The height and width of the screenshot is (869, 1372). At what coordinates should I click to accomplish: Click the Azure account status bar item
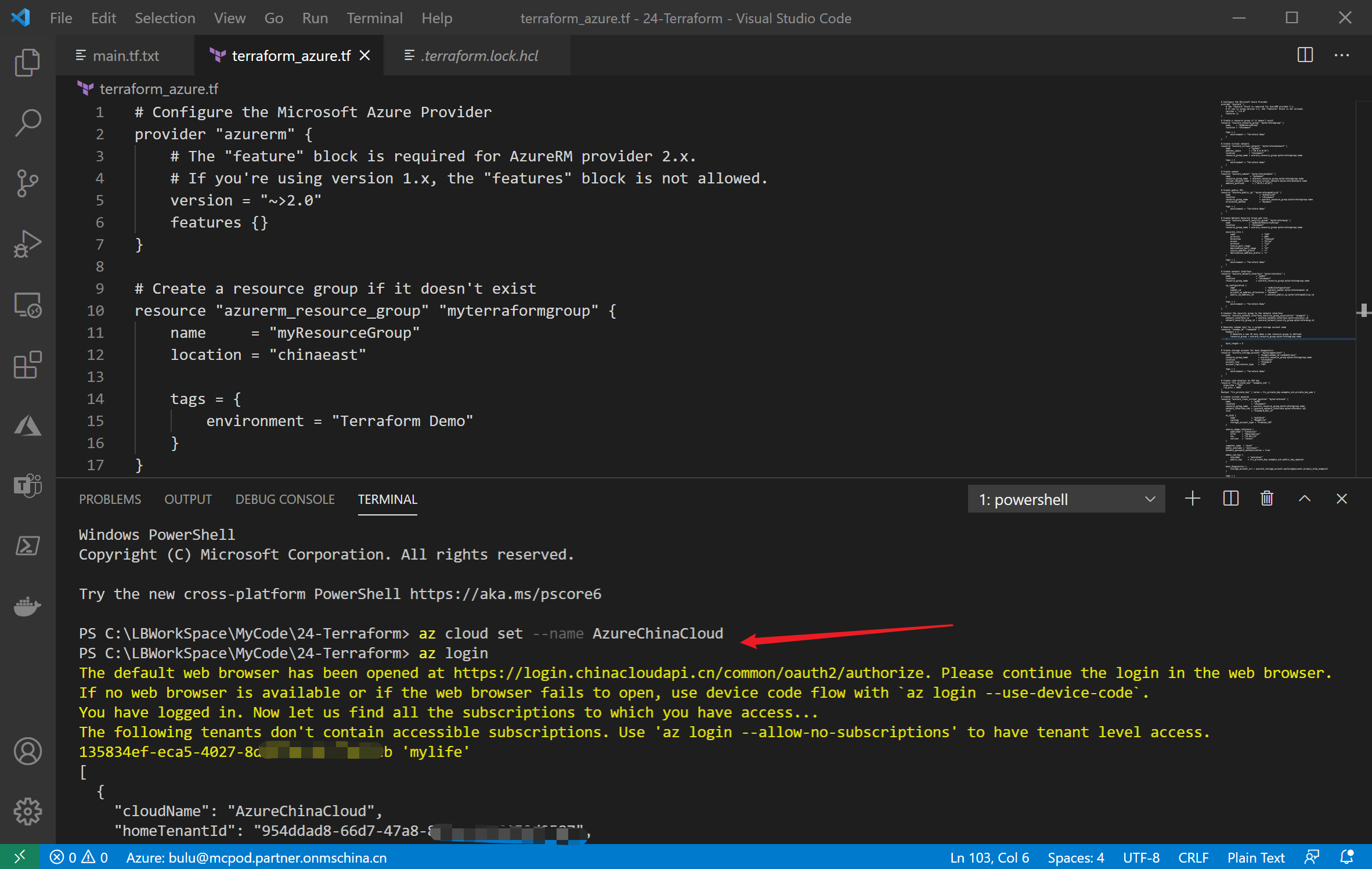click(256, 857)
